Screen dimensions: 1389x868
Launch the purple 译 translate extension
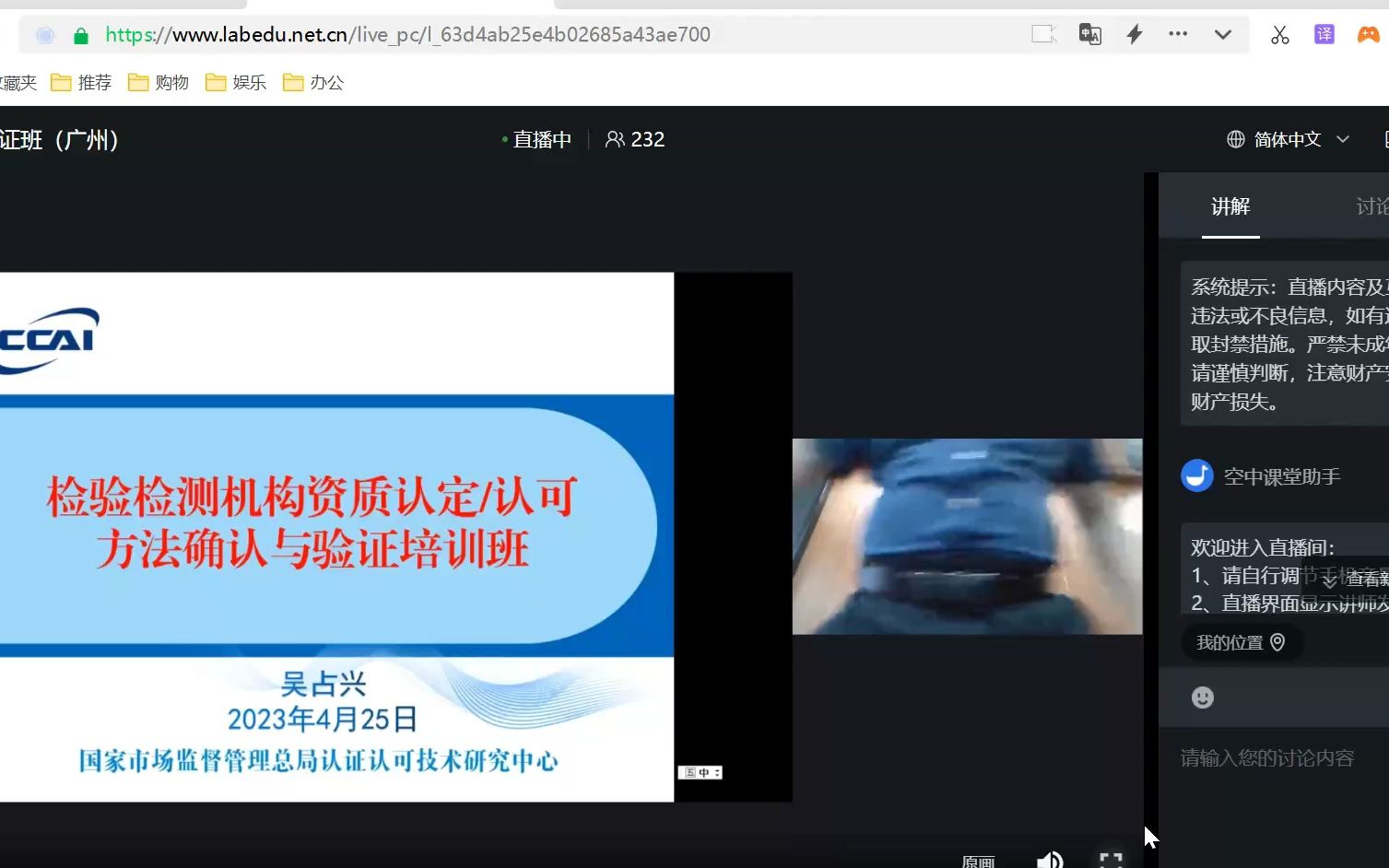[1323, 33]
